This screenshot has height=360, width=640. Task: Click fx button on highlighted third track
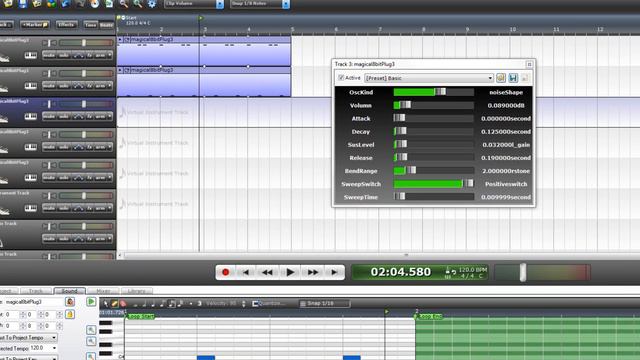point(89,116)
